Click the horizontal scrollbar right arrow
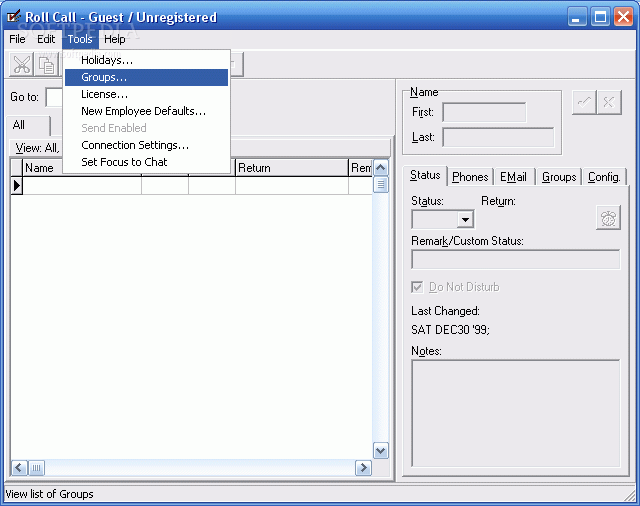This screenshot has height=506, width=640. (x=363, y=468)
